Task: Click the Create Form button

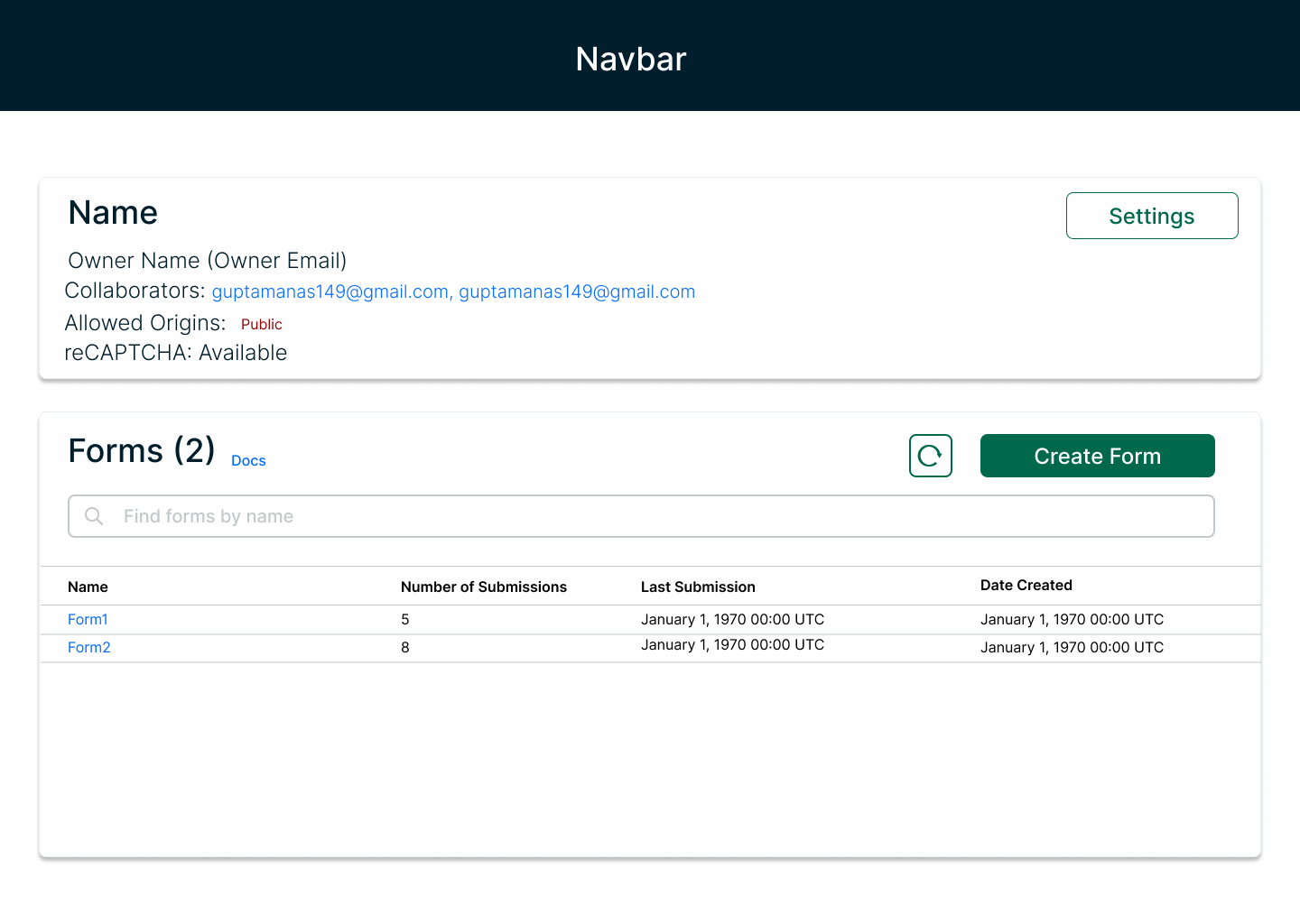Action: pos(1097,456)
